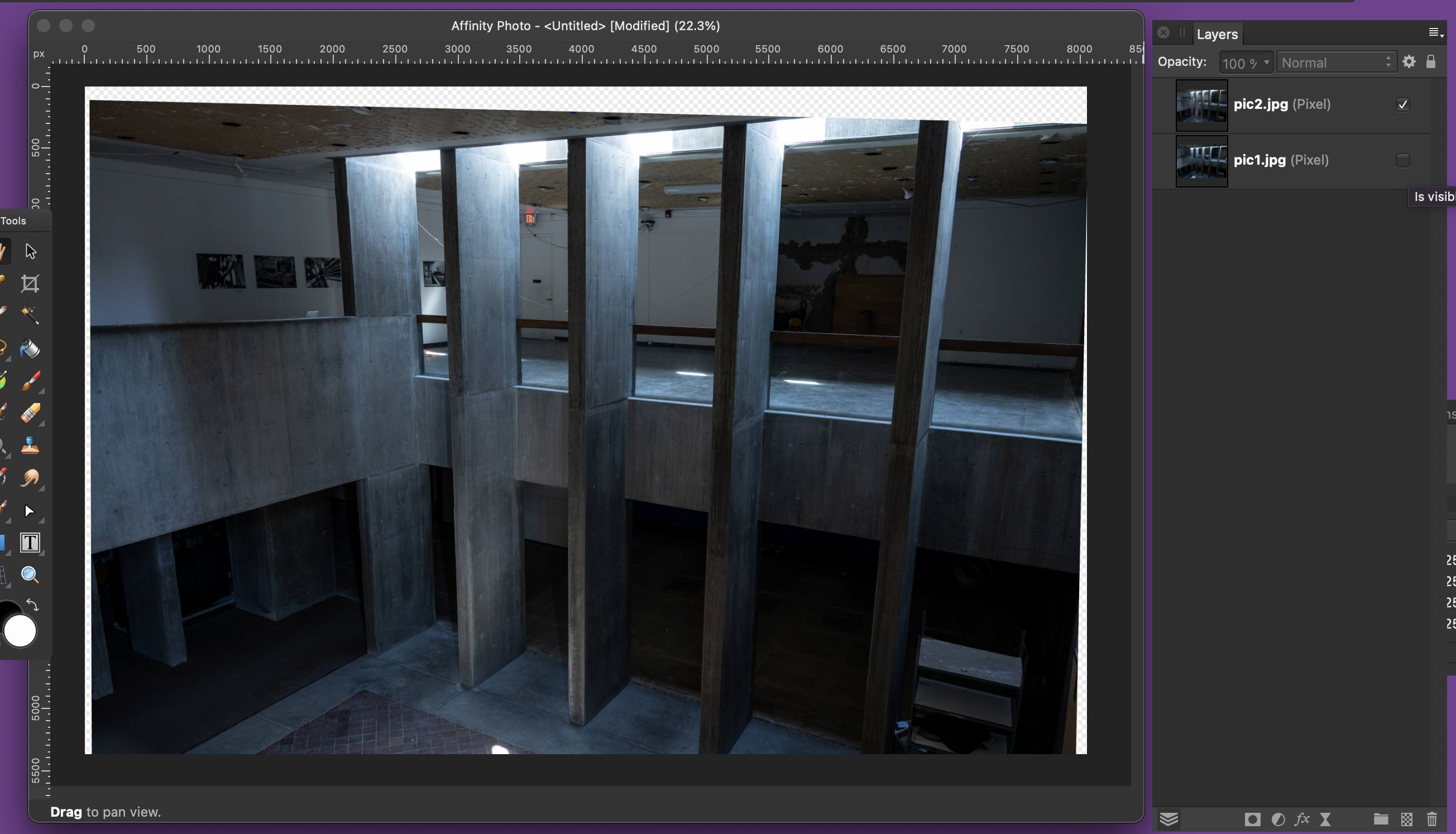The image size is (1456, 834).
Task: Swap the primary and secondary colors
Action: pos(32,605)
